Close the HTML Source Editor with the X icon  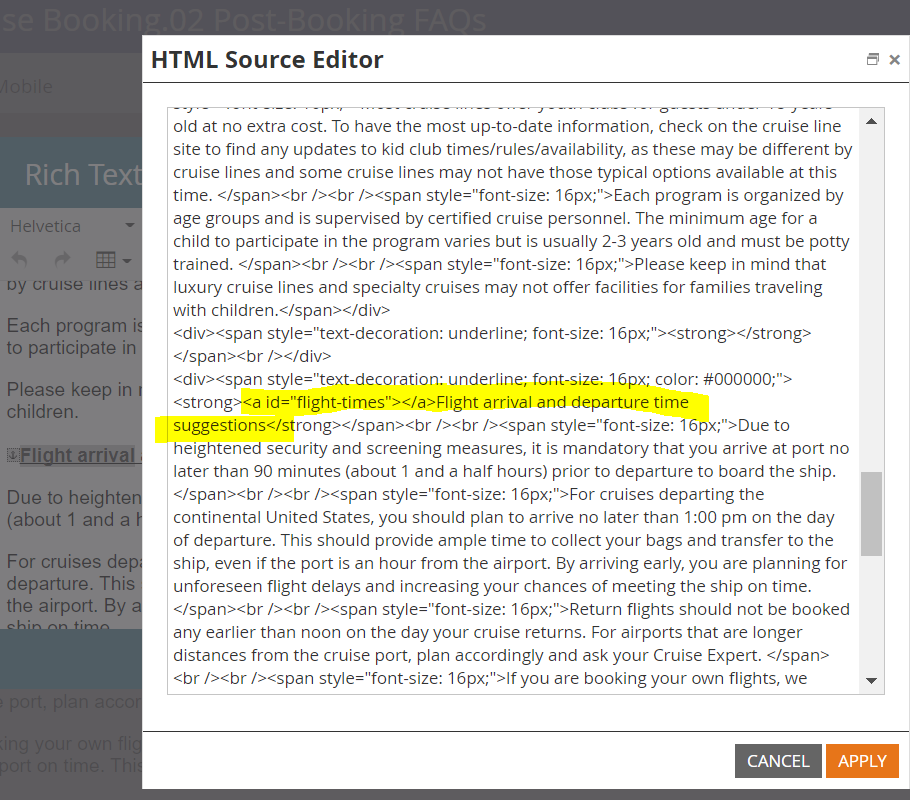point(895,59)
